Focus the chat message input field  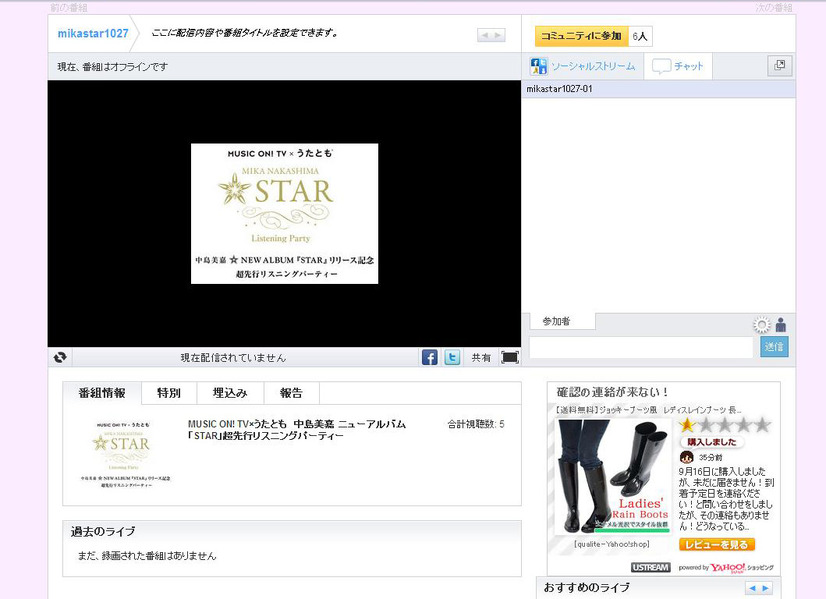pos(641,347)
